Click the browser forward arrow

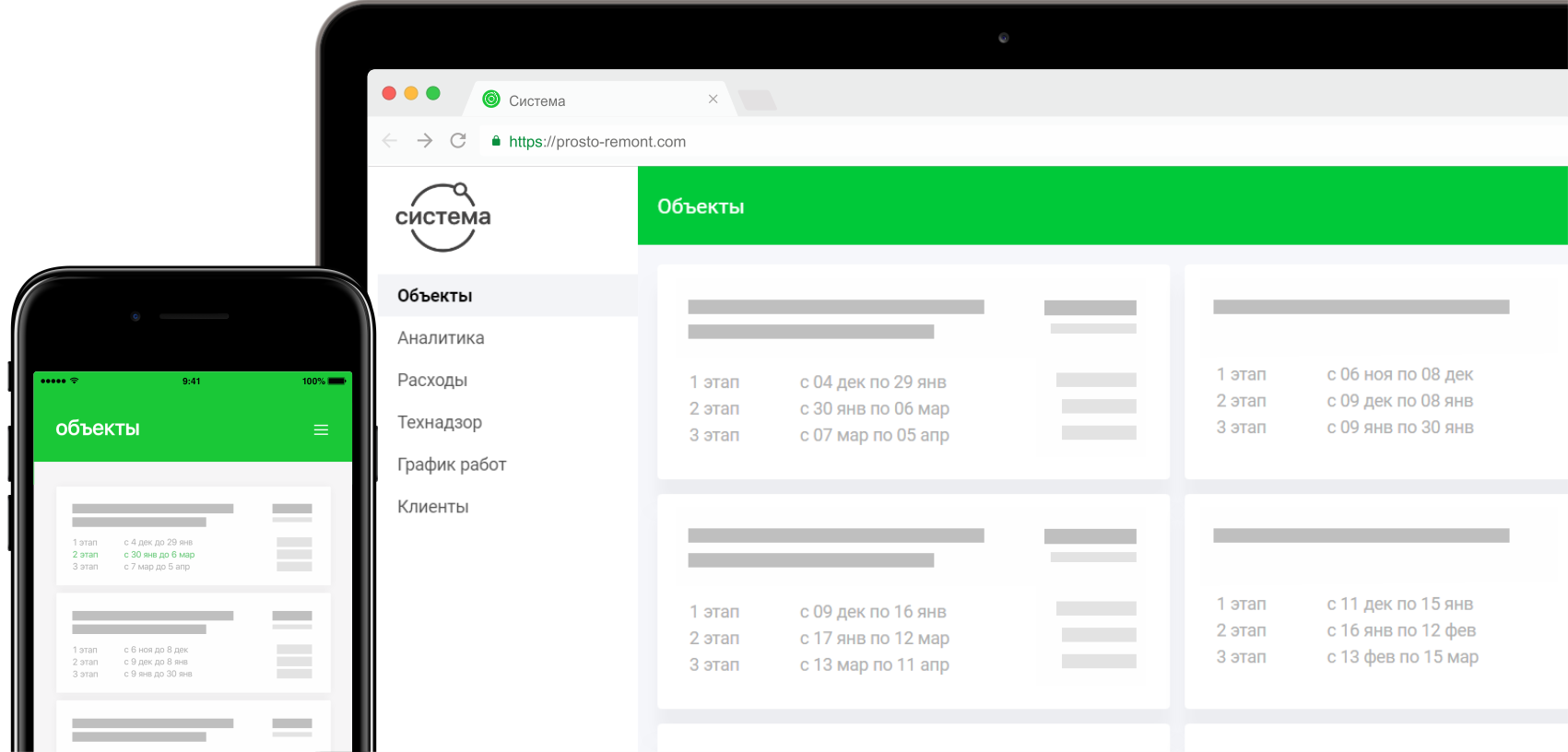[x=424, y=141]
